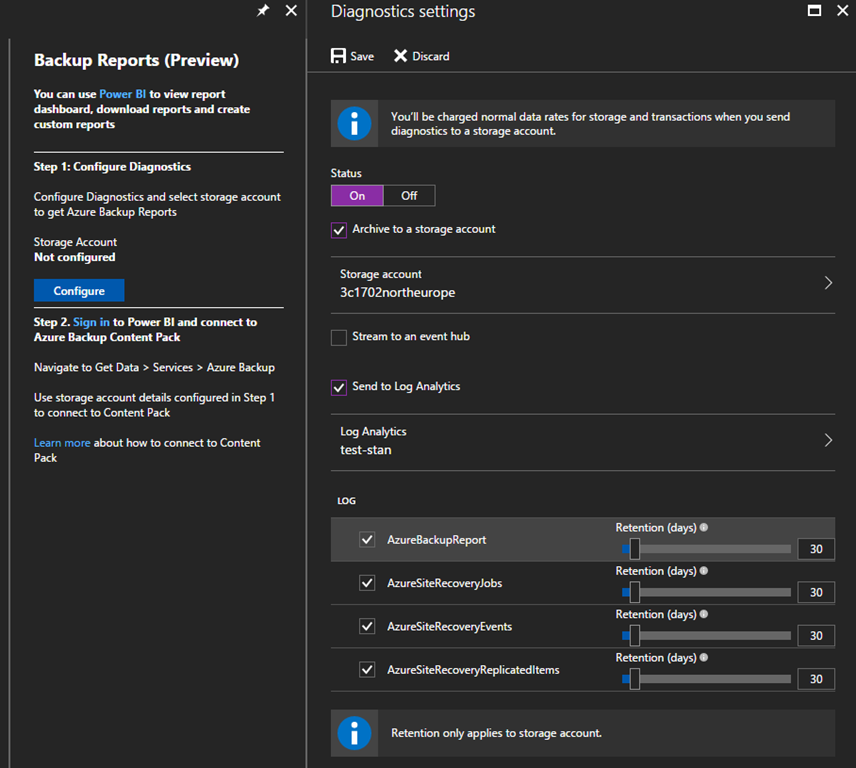Switch diagnostics Status to Off
The height and width of the screenshot is (768, 856).
[x=409, y=196]
